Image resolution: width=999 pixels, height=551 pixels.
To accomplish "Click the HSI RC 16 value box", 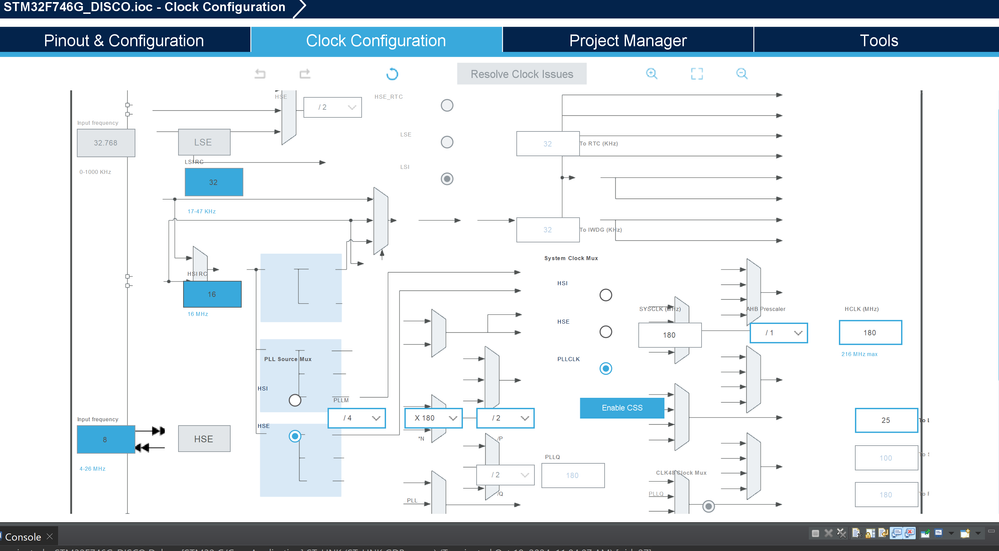I will [x=212, y=294].
